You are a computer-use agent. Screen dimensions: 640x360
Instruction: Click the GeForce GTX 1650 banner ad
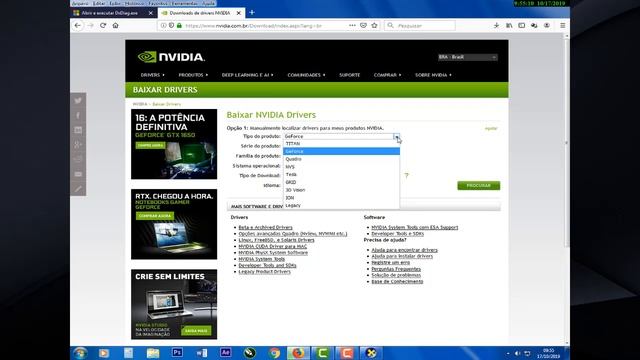(174, 144)
